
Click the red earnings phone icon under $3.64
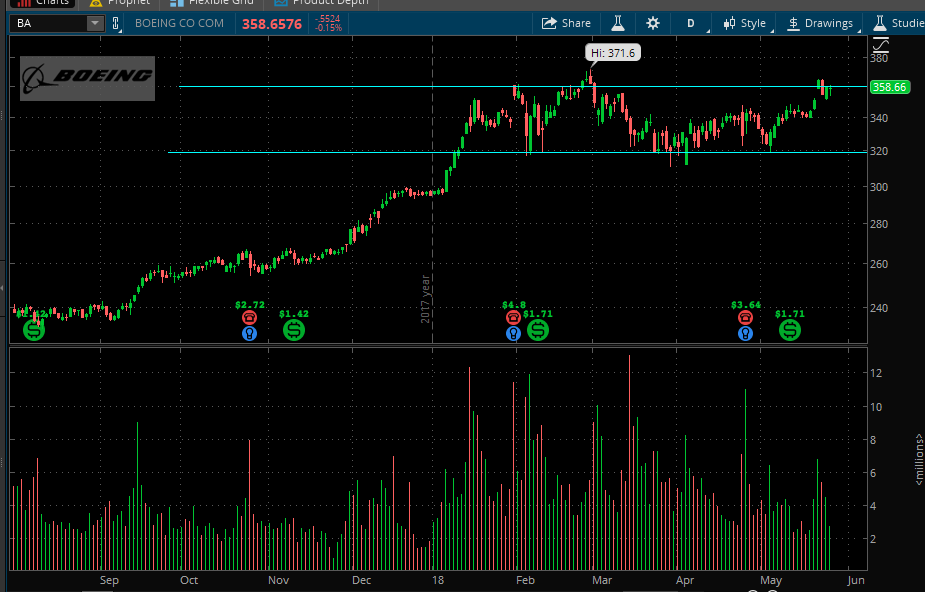coord(746,318)
